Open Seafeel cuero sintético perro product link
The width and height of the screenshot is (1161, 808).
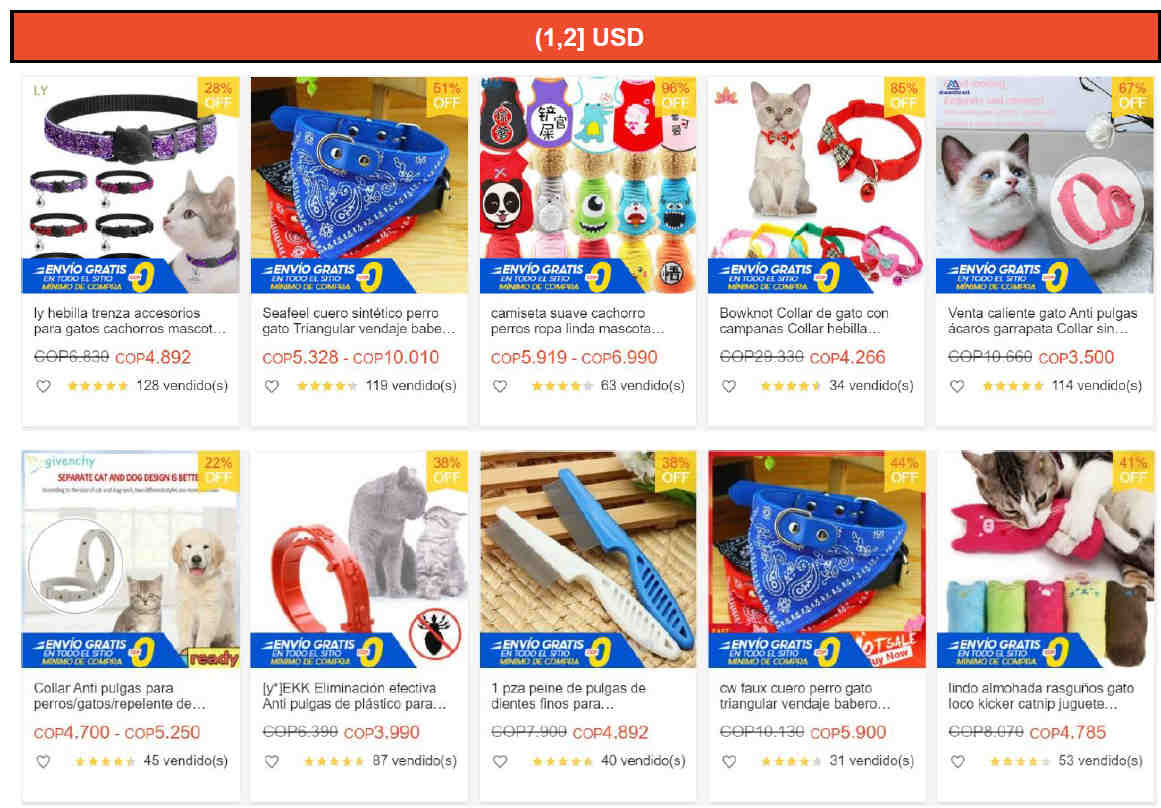pyautogui.click(x=359, y=321)
